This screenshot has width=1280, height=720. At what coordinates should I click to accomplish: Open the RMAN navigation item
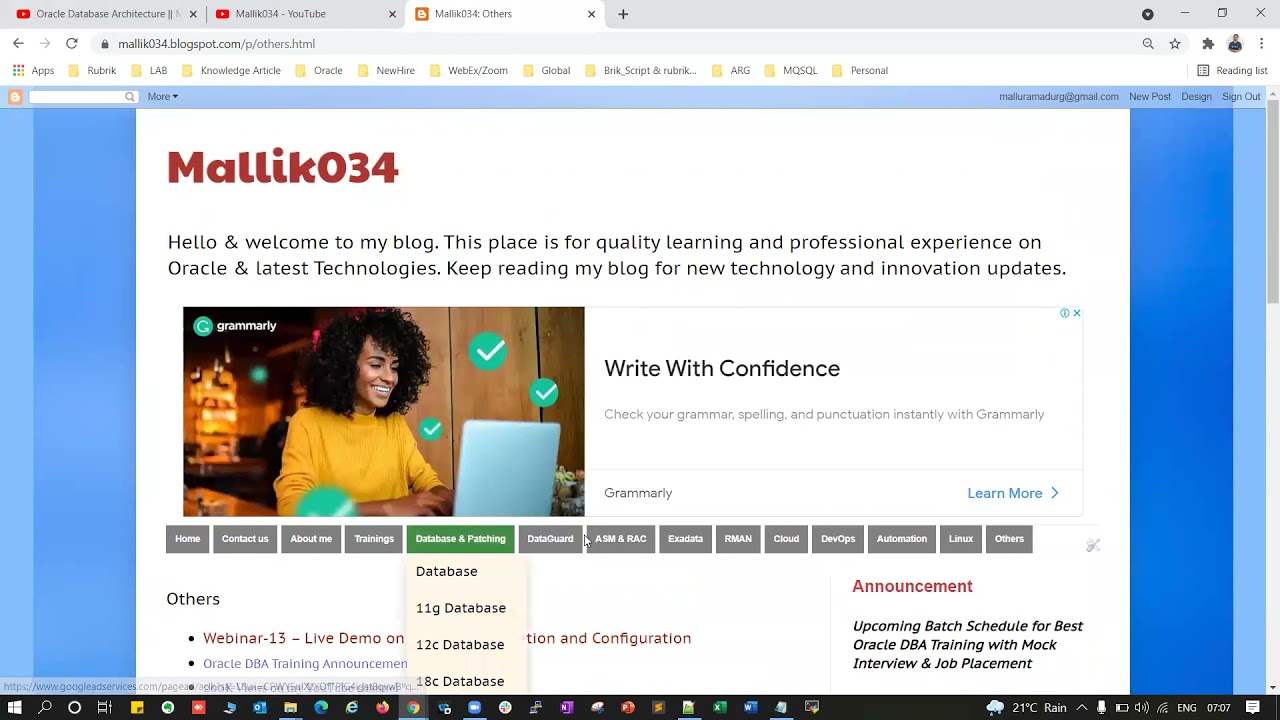coord(738,539)
